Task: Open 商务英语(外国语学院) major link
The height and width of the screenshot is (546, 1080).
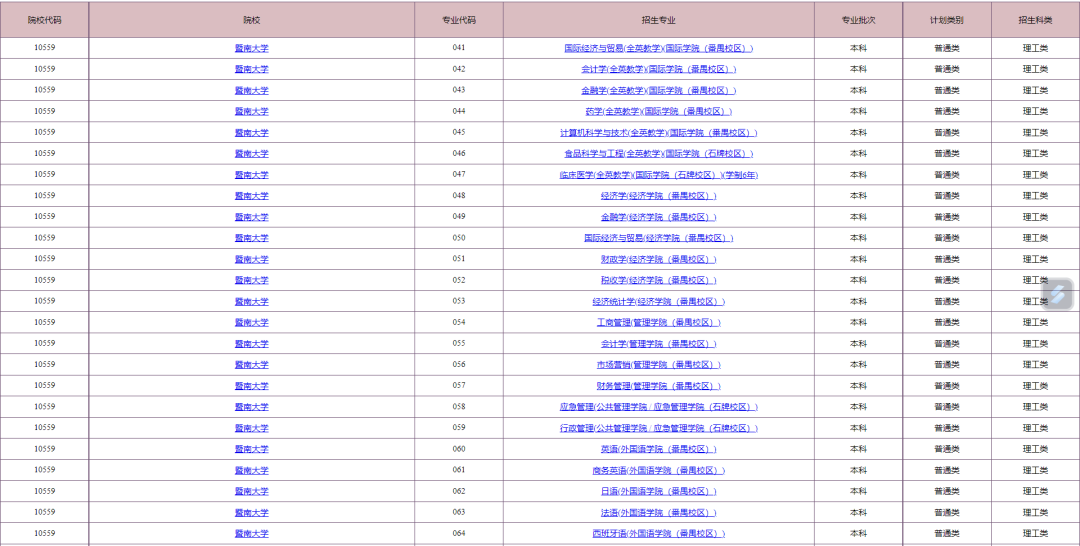Action: 658,470
